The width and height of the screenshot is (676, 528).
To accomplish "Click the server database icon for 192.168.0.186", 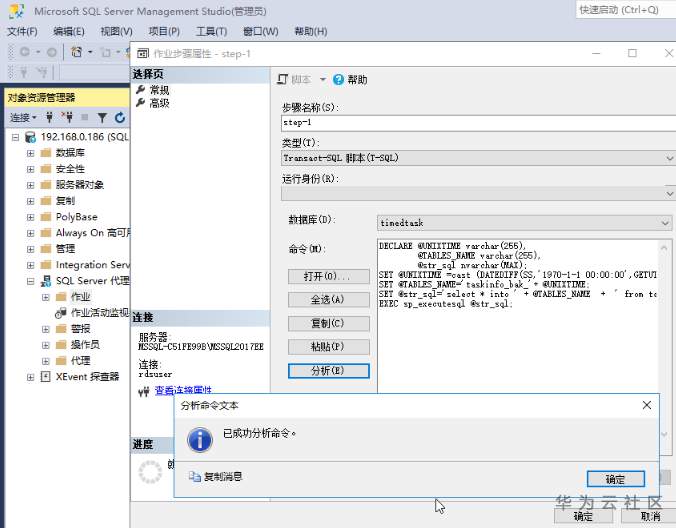I will (x=30, y=137).
